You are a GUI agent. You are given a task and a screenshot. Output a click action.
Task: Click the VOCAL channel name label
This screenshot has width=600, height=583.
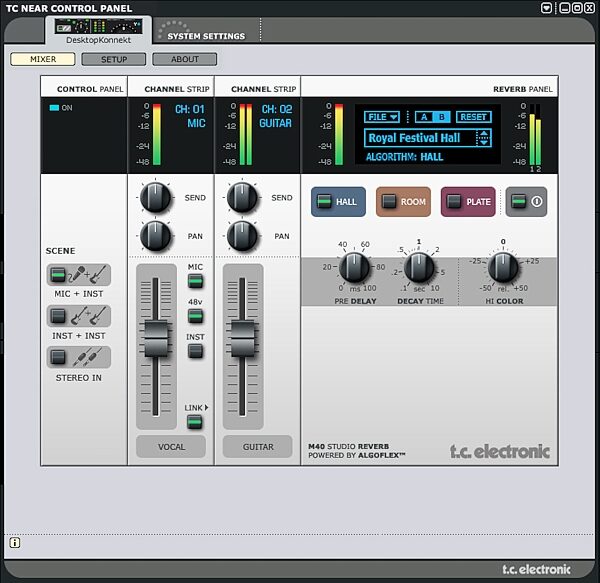pyautogui.click(x=171, y=447)
